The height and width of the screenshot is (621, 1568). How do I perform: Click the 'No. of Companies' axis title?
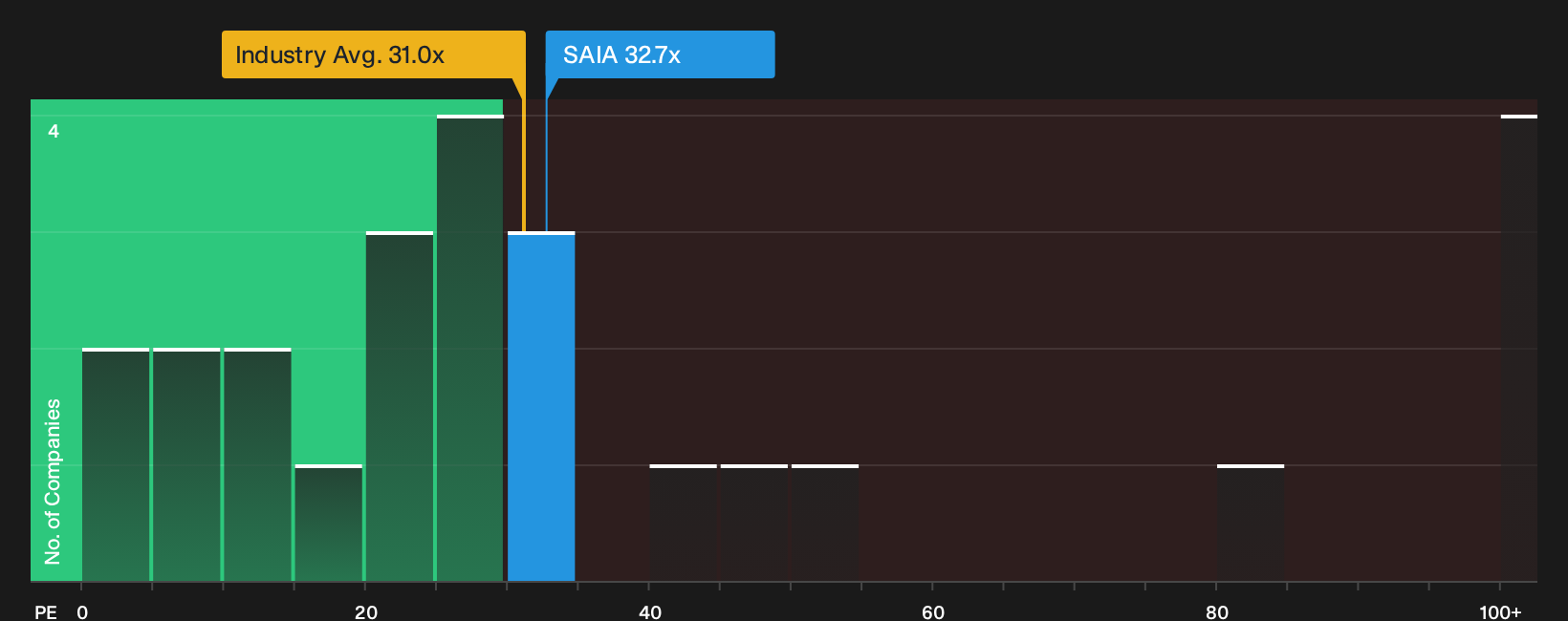pos(53,482)
